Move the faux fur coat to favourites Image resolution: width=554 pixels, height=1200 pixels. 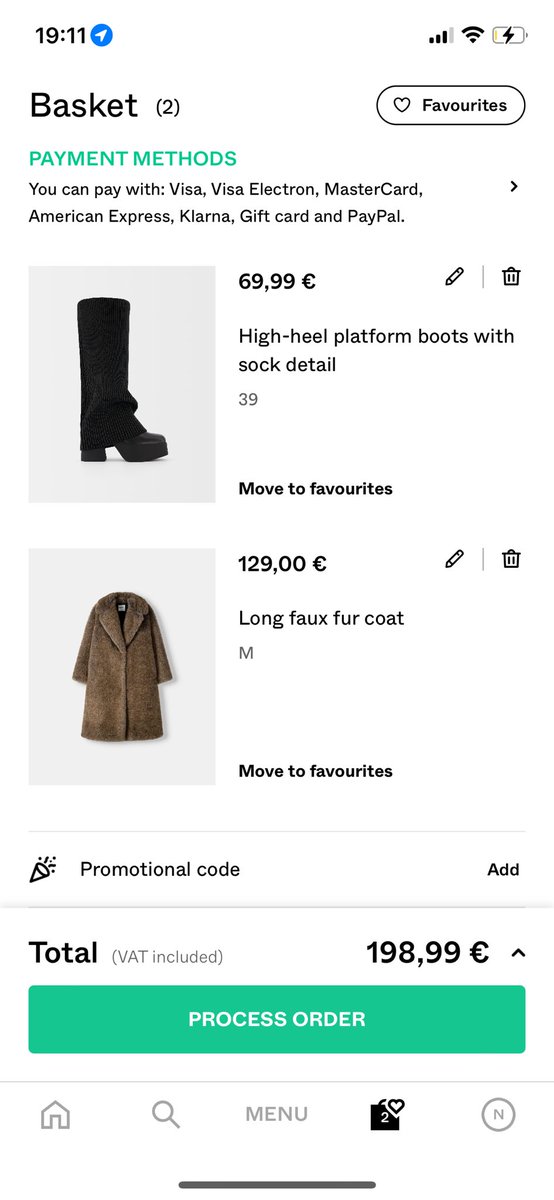[x=315, y=771]
